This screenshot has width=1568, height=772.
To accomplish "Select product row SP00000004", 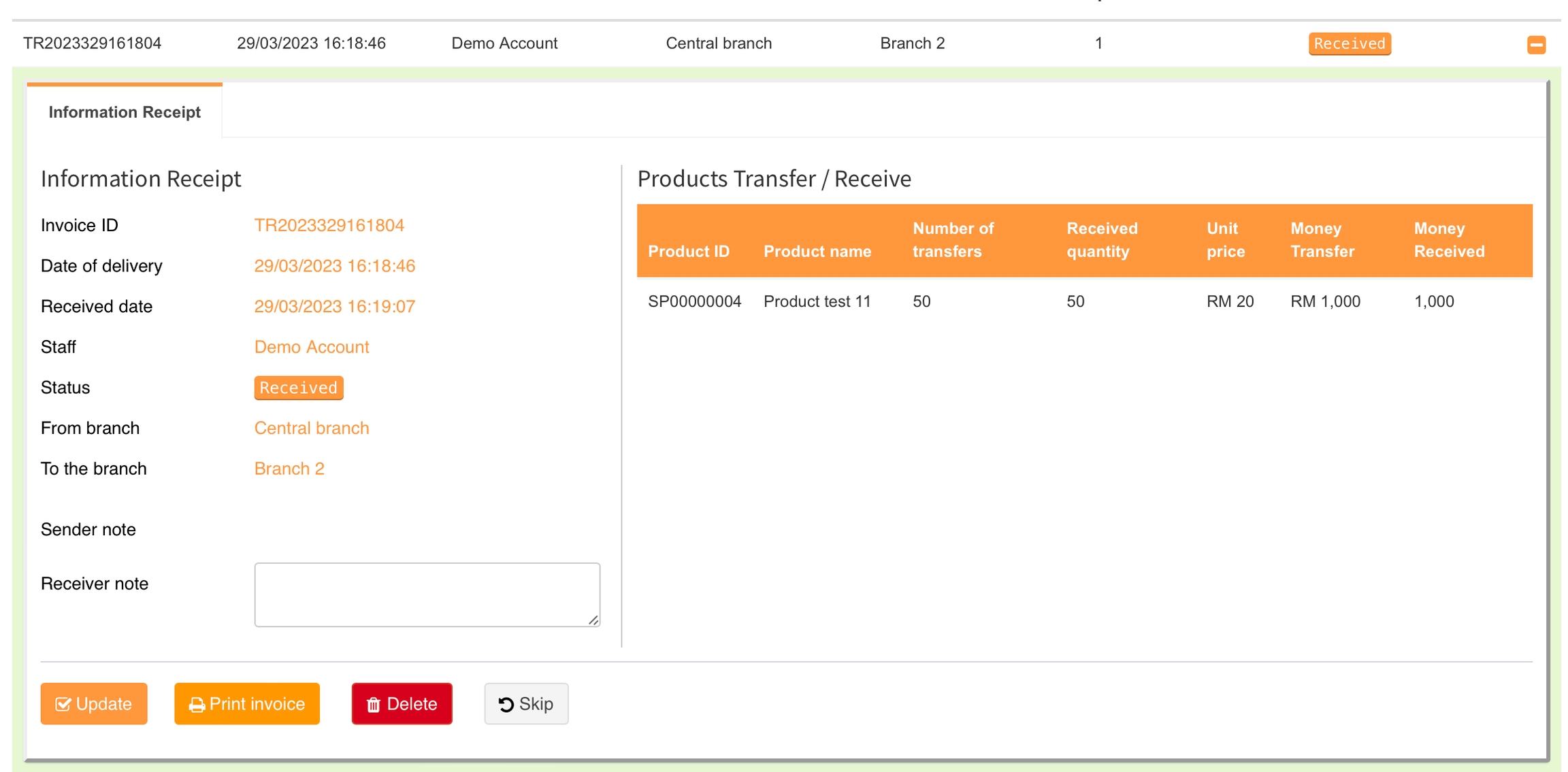I will click(x=693, y=301).
